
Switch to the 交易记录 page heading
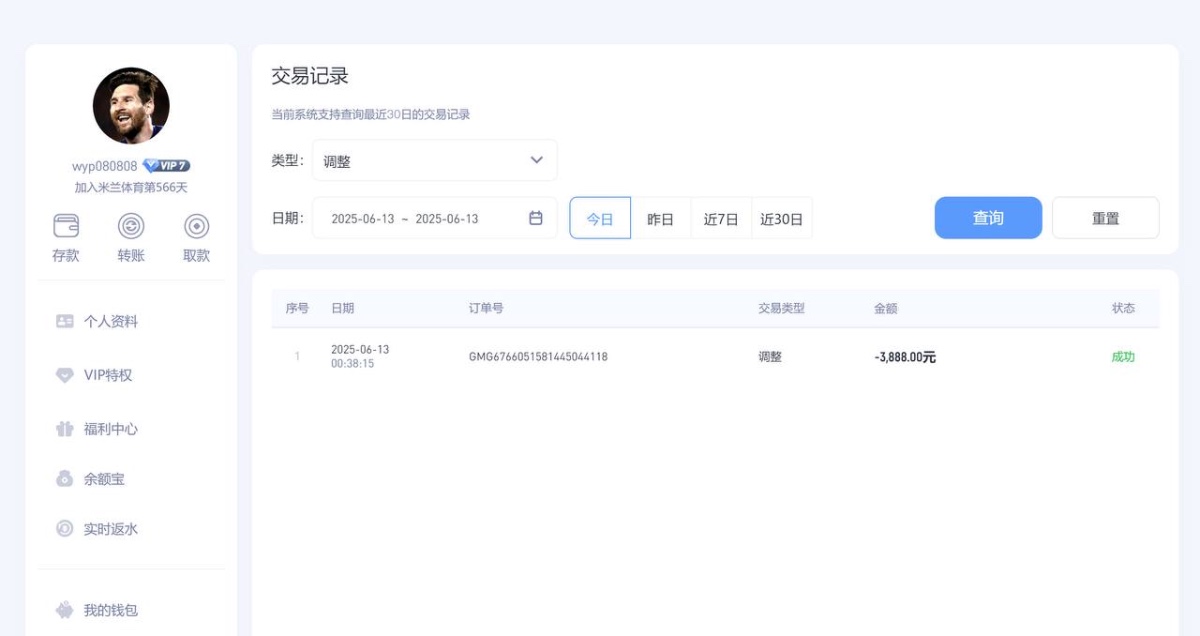pyautogui.click(x=307, y=76)
